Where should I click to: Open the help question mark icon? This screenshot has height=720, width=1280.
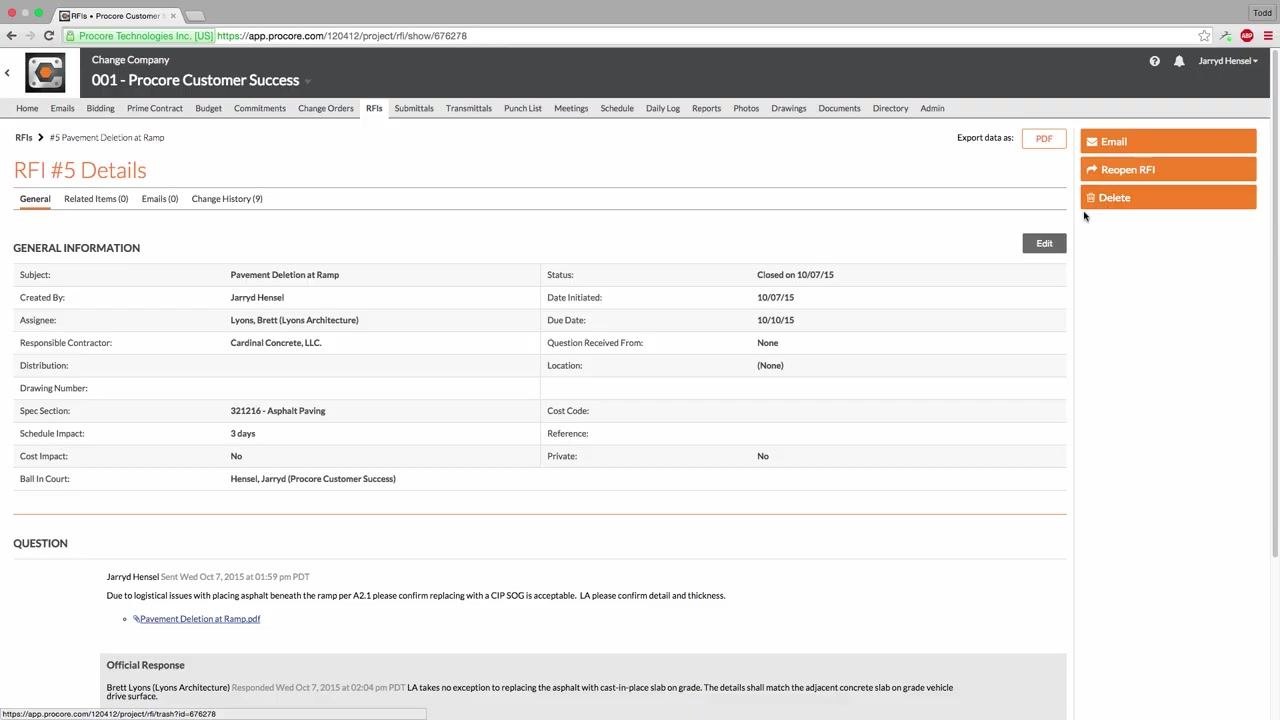point(1155,61)
